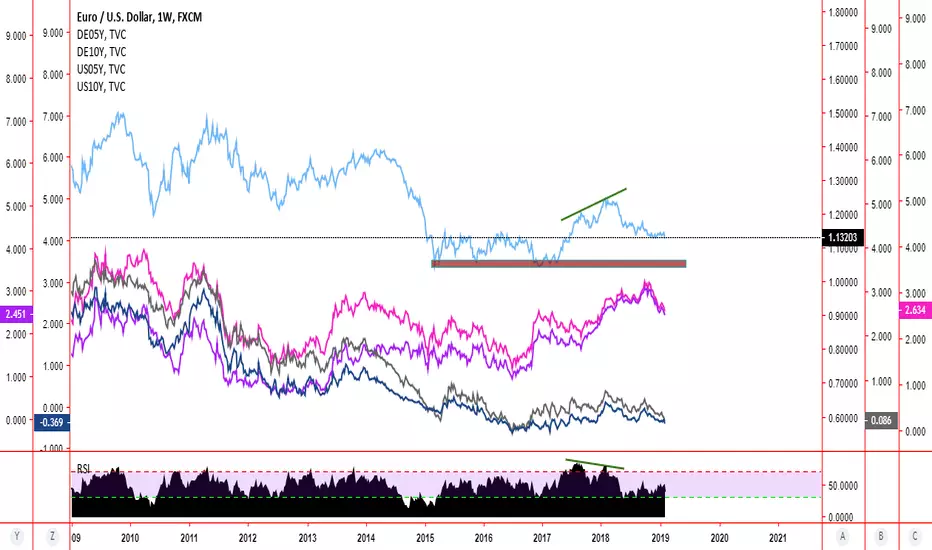
Task: Click the 1.50000 value on price scale
Action: point(843,114)
